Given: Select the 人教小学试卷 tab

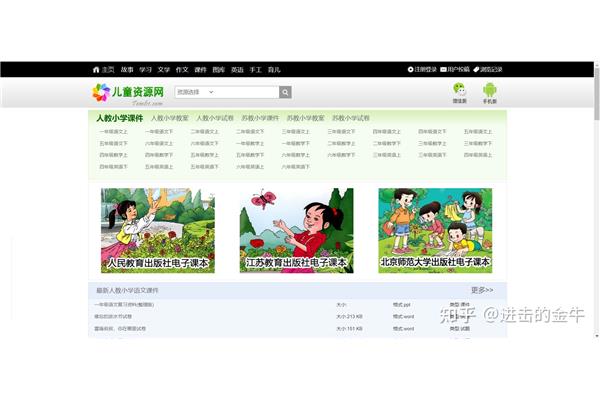Looking at the screenshot, I should click(215, 118).
